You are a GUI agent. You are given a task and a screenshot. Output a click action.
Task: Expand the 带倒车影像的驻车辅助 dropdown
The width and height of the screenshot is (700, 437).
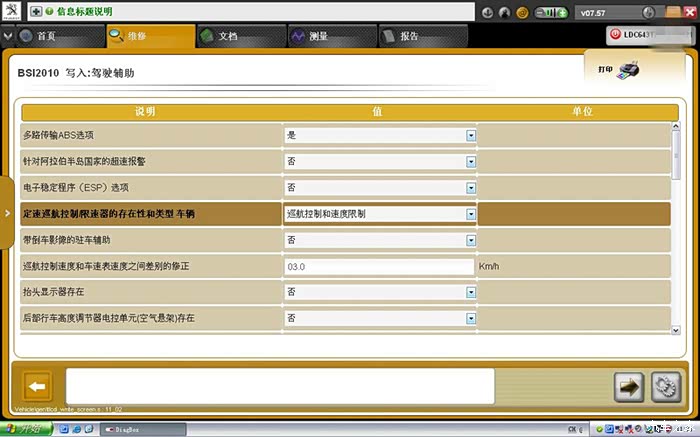(470, 240)
